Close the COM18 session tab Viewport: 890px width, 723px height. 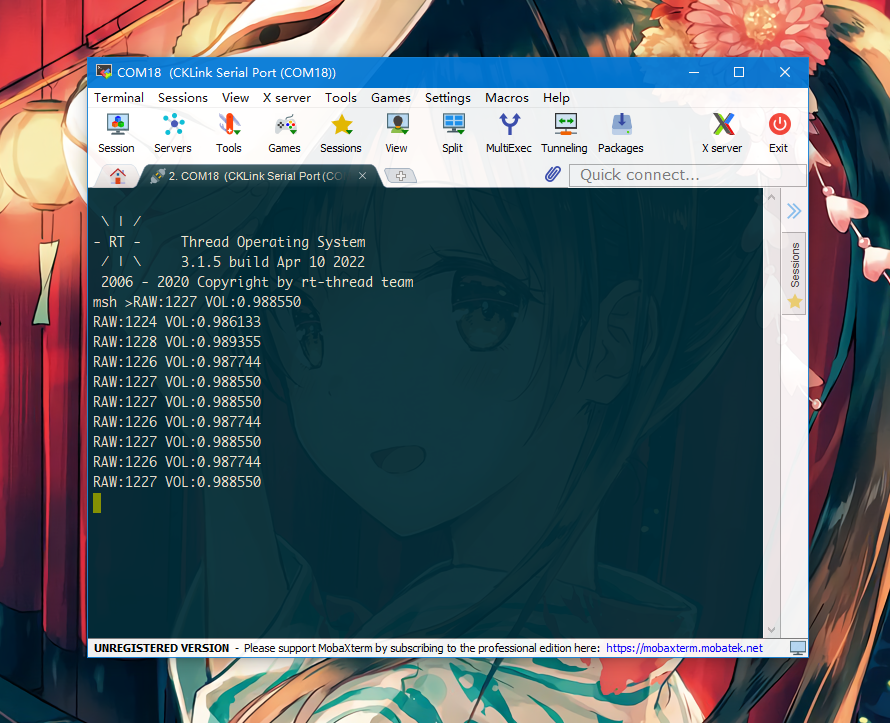pos(362,176)
